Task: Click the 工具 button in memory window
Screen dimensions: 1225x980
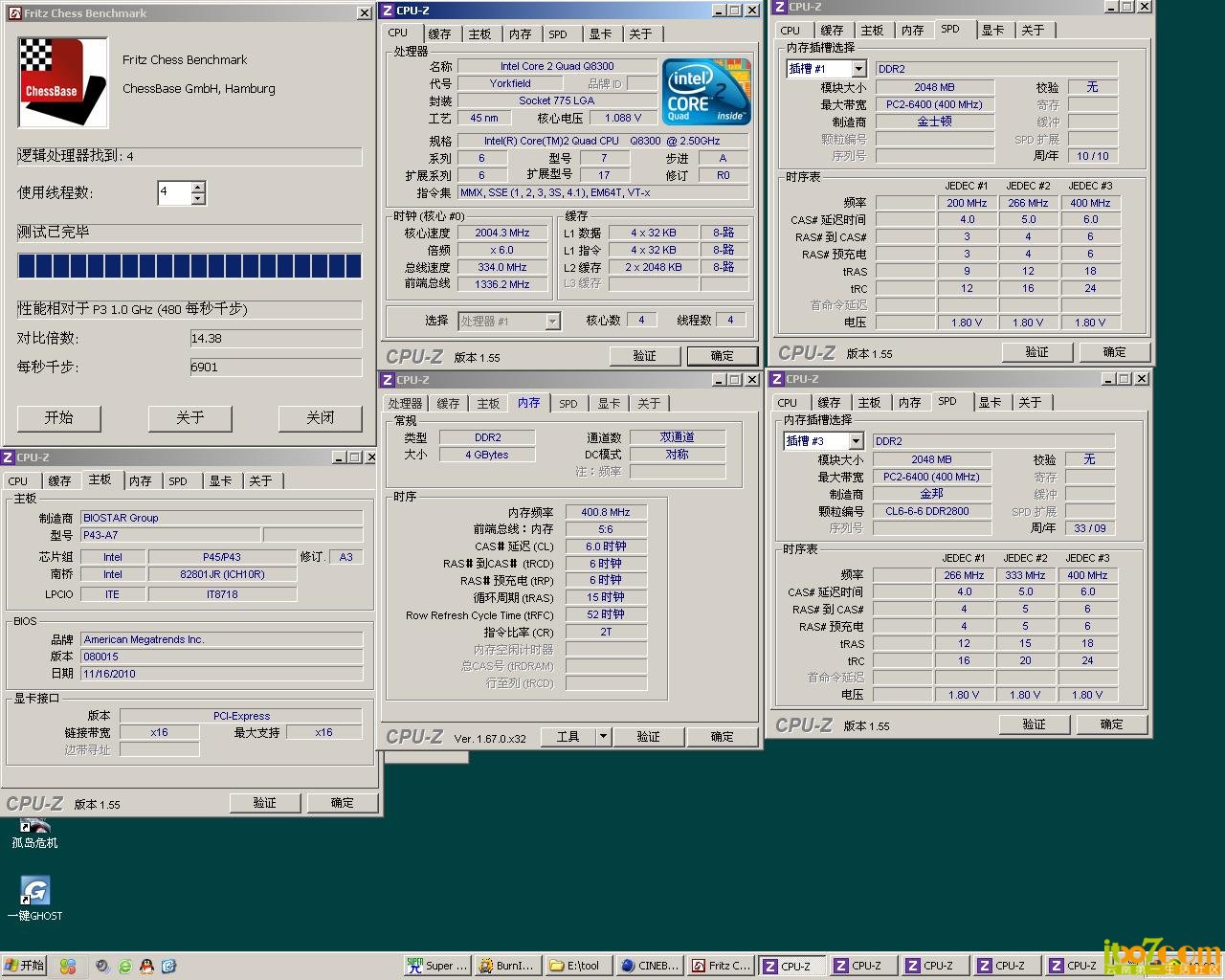Action: pos(568,737)
